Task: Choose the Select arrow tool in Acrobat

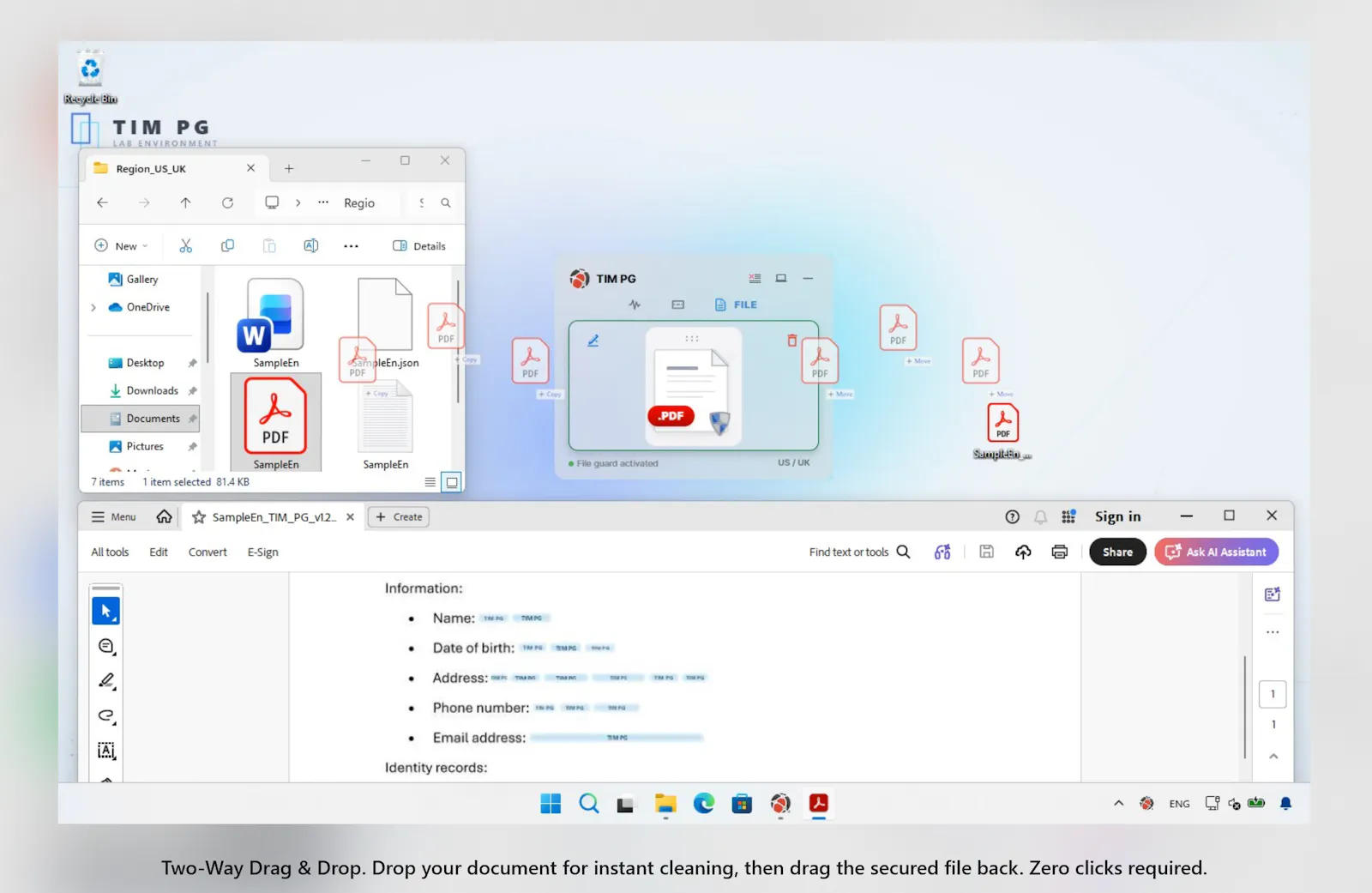Action: point(106,612)
